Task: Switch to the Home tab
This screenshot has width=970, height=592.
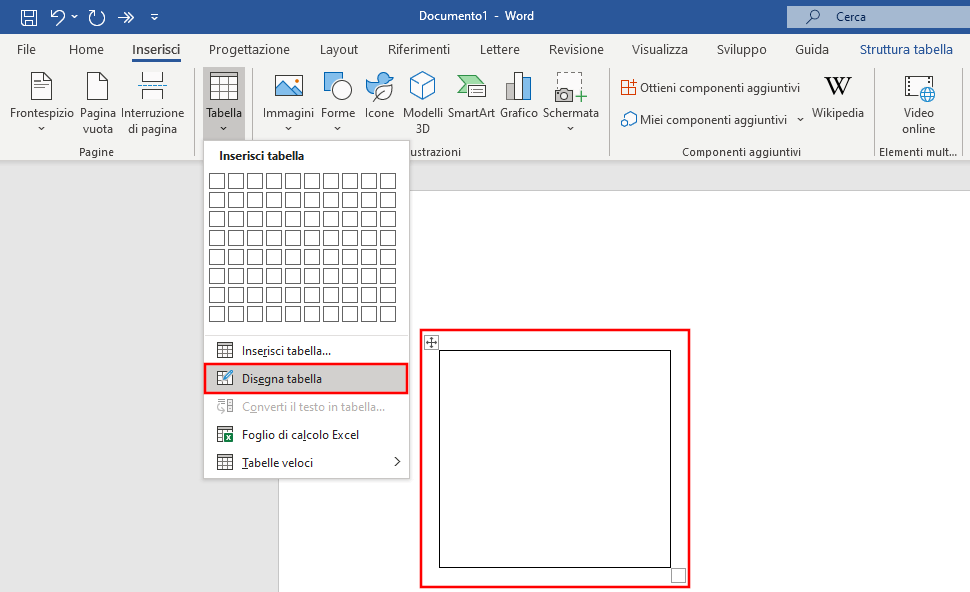Action: point(86,49)
